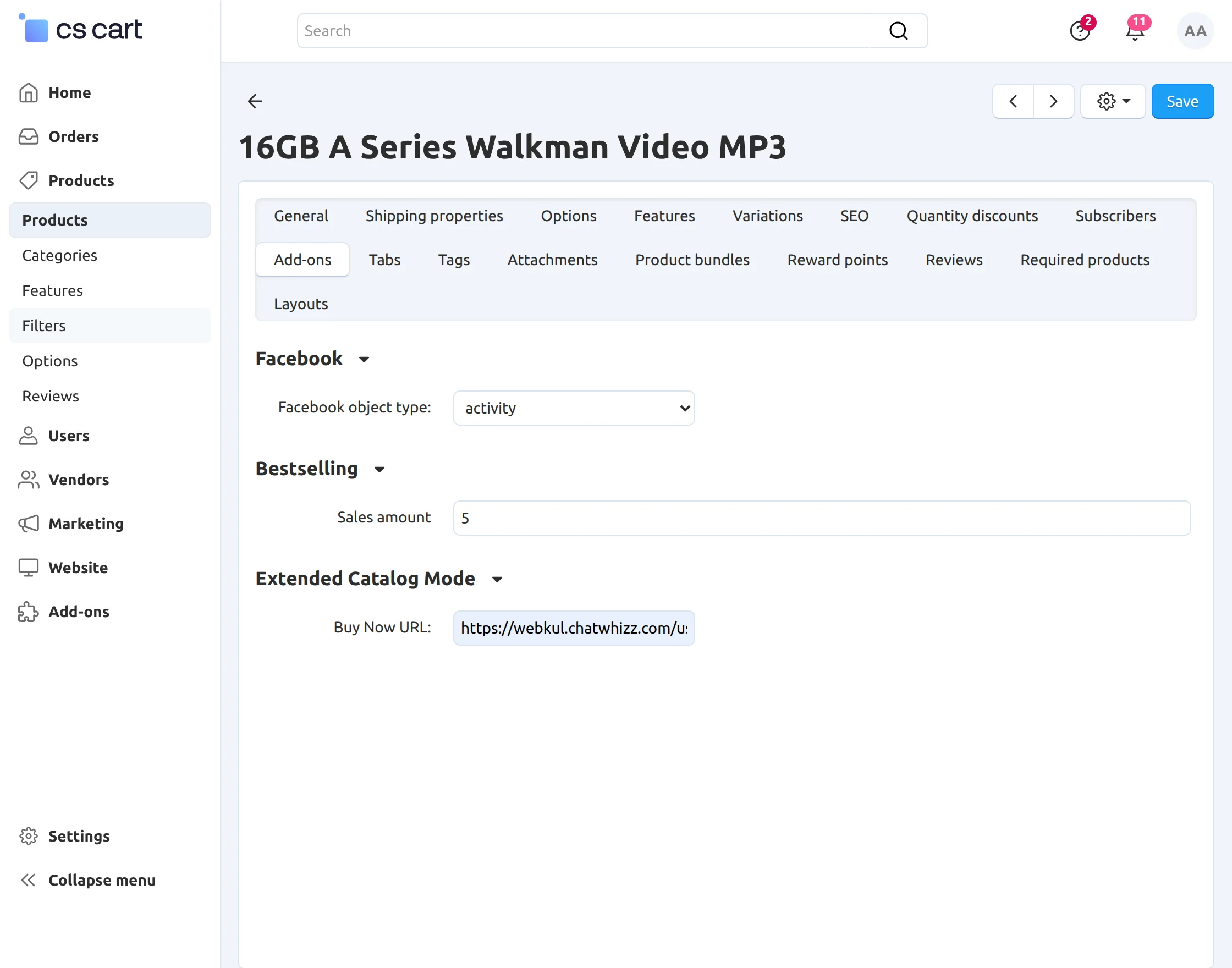Go to previous product with left chevron
This screenshot has width=1232, height=968.
(1013, 101)
